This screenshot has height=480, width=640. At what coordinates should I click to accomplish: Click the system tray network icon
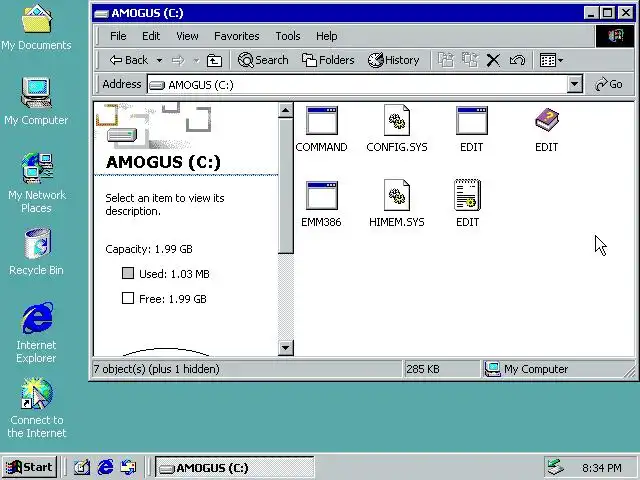(x=556, y=467)
